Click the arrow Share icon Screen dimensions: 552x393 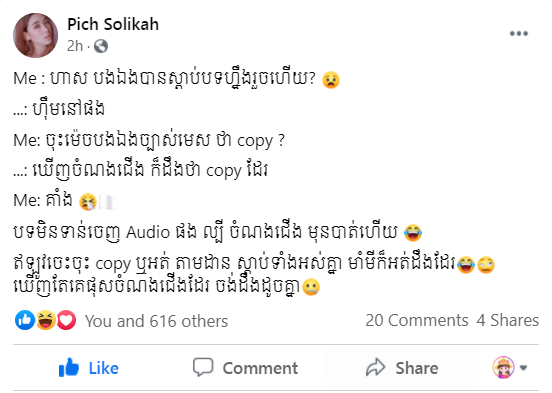pyautogui.click(x=376, y=367)
